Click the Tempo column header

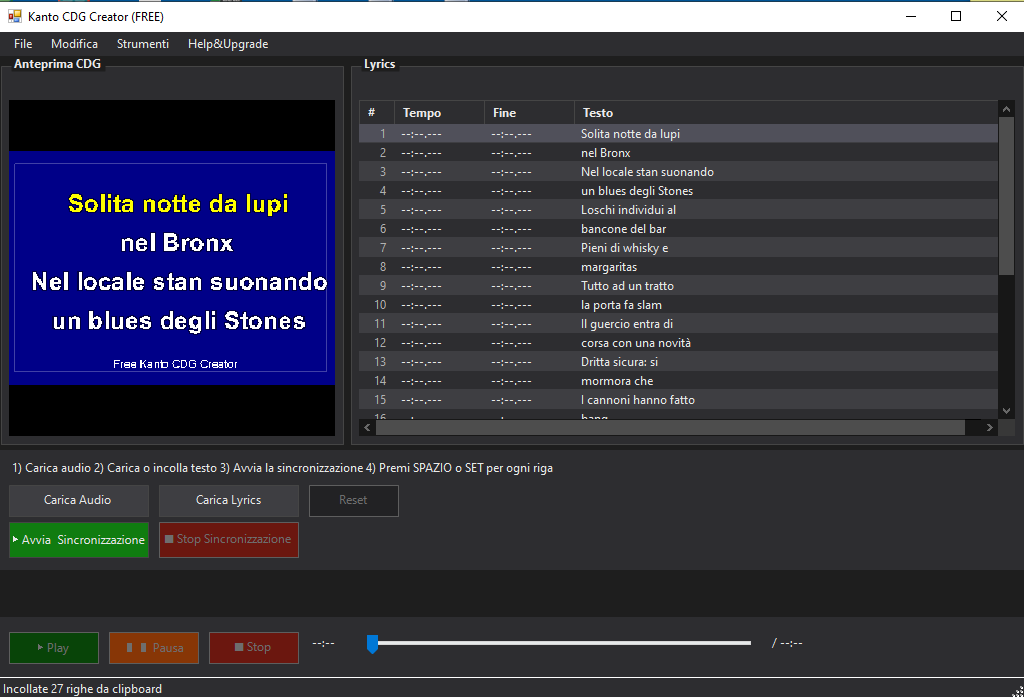coord(438,113)
